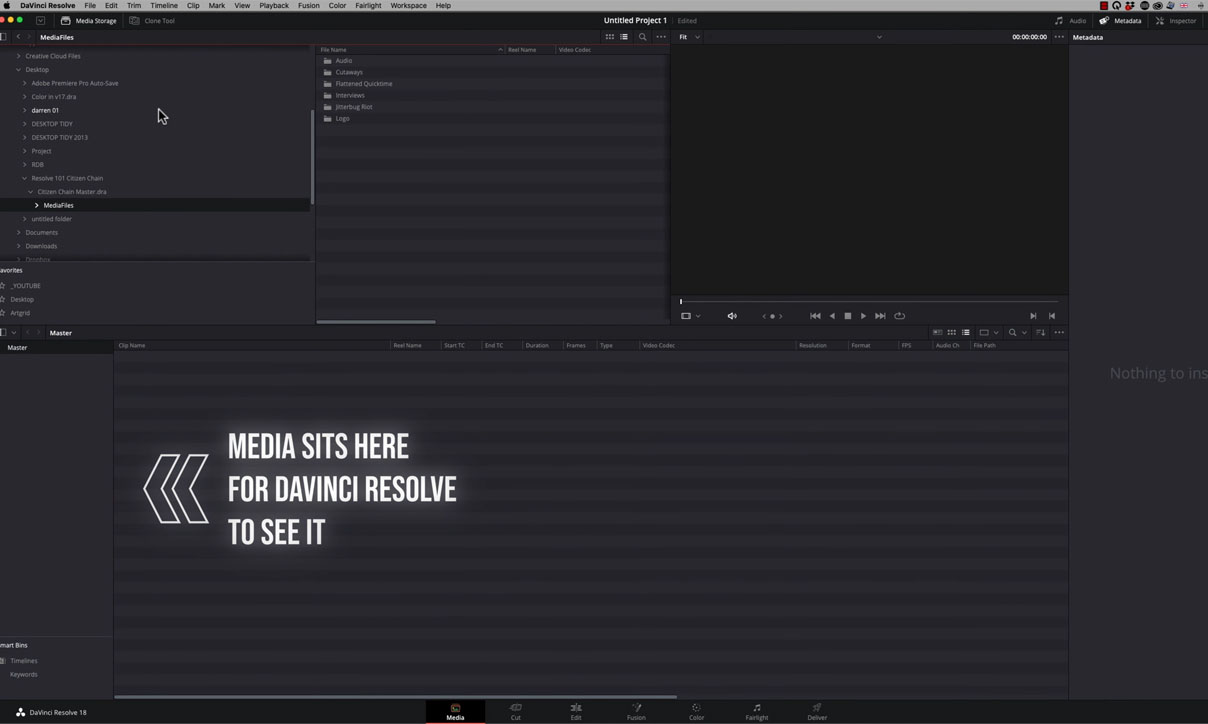The image size is (1208, 724).
Task: Switch media pool to thumbnail view
Action: [x=951, y=333]
